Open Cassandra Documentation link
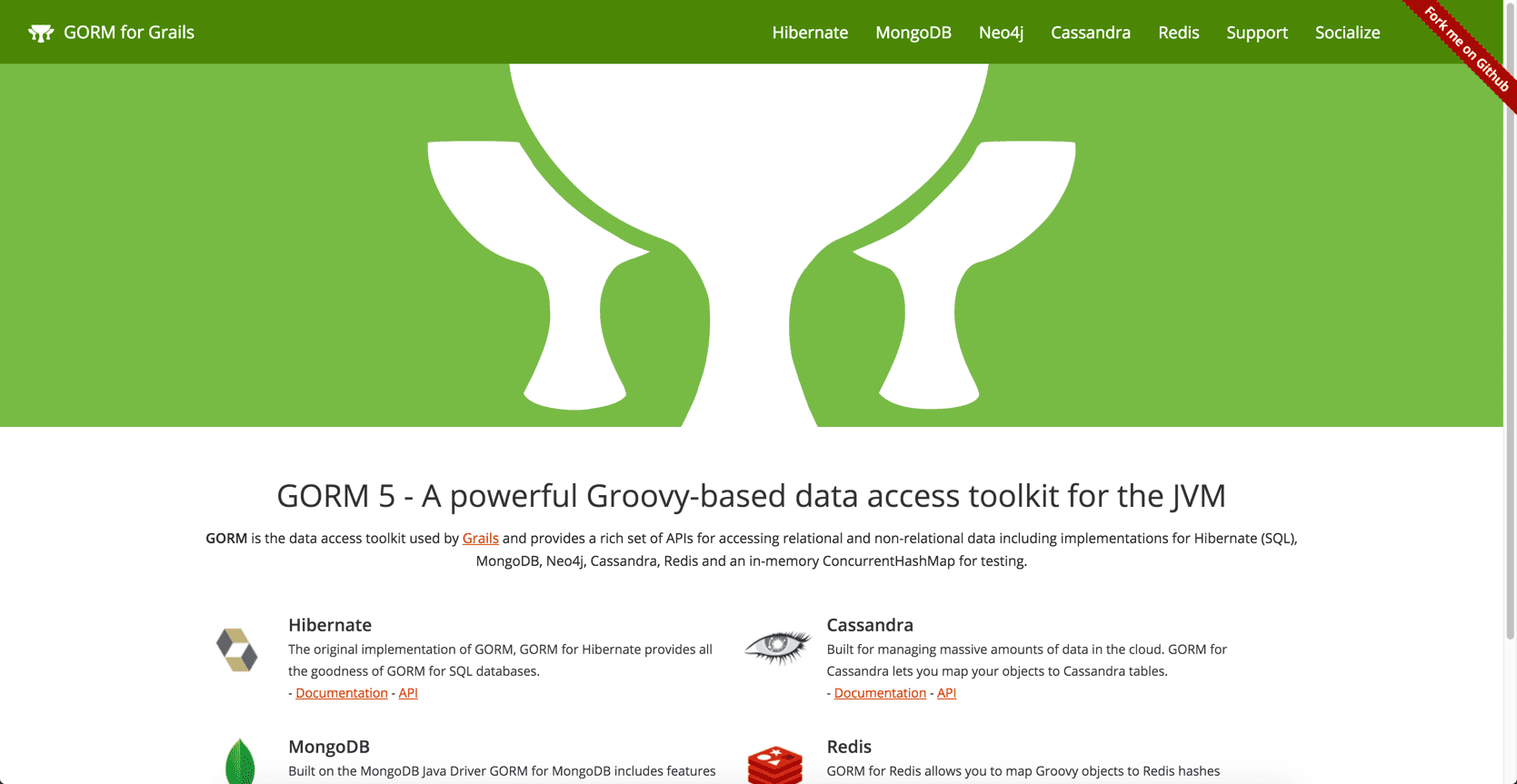This screenshot has width=1517, height=784. (x=879, y=693)
